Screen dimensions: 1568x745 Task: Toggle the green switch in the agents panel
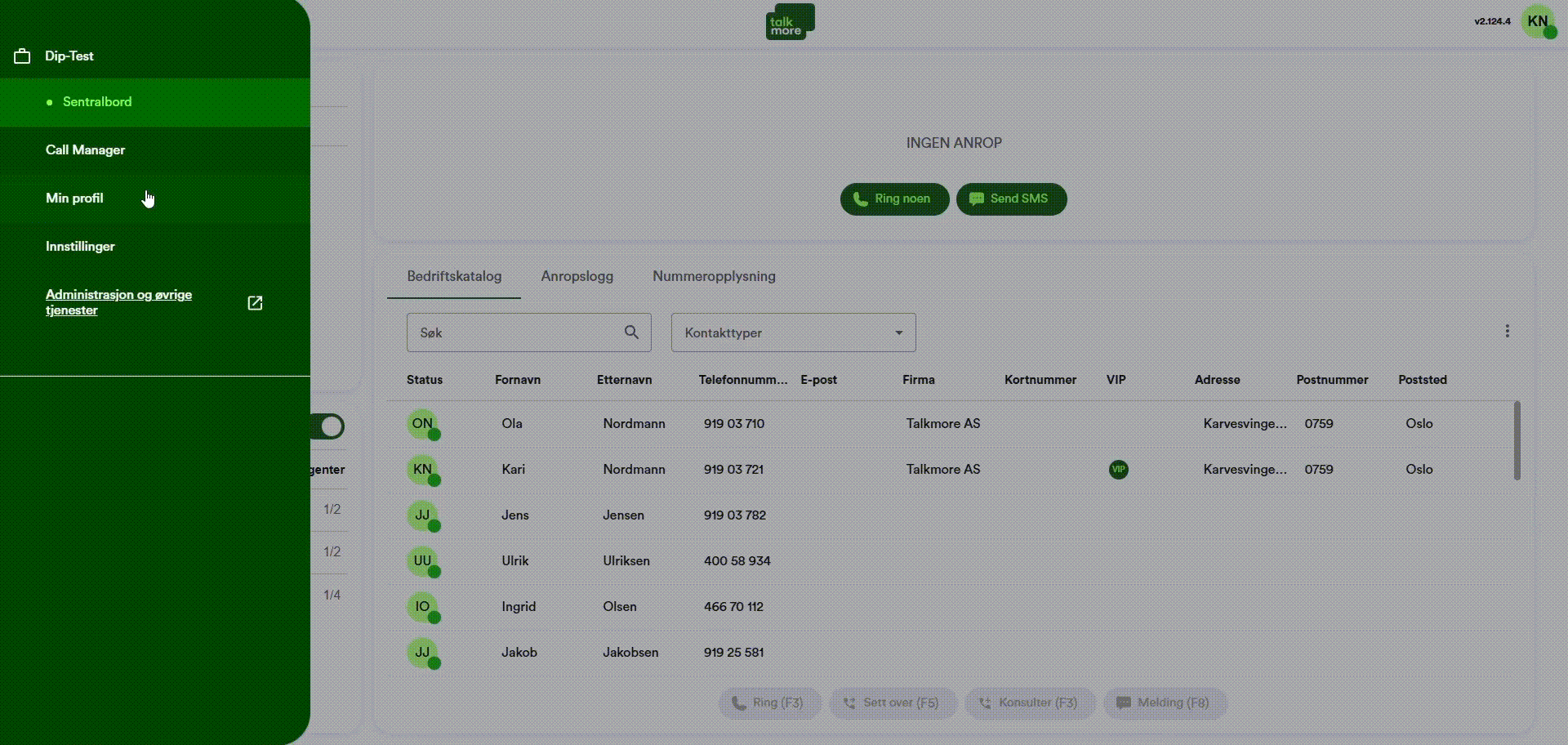click(329, 426)
